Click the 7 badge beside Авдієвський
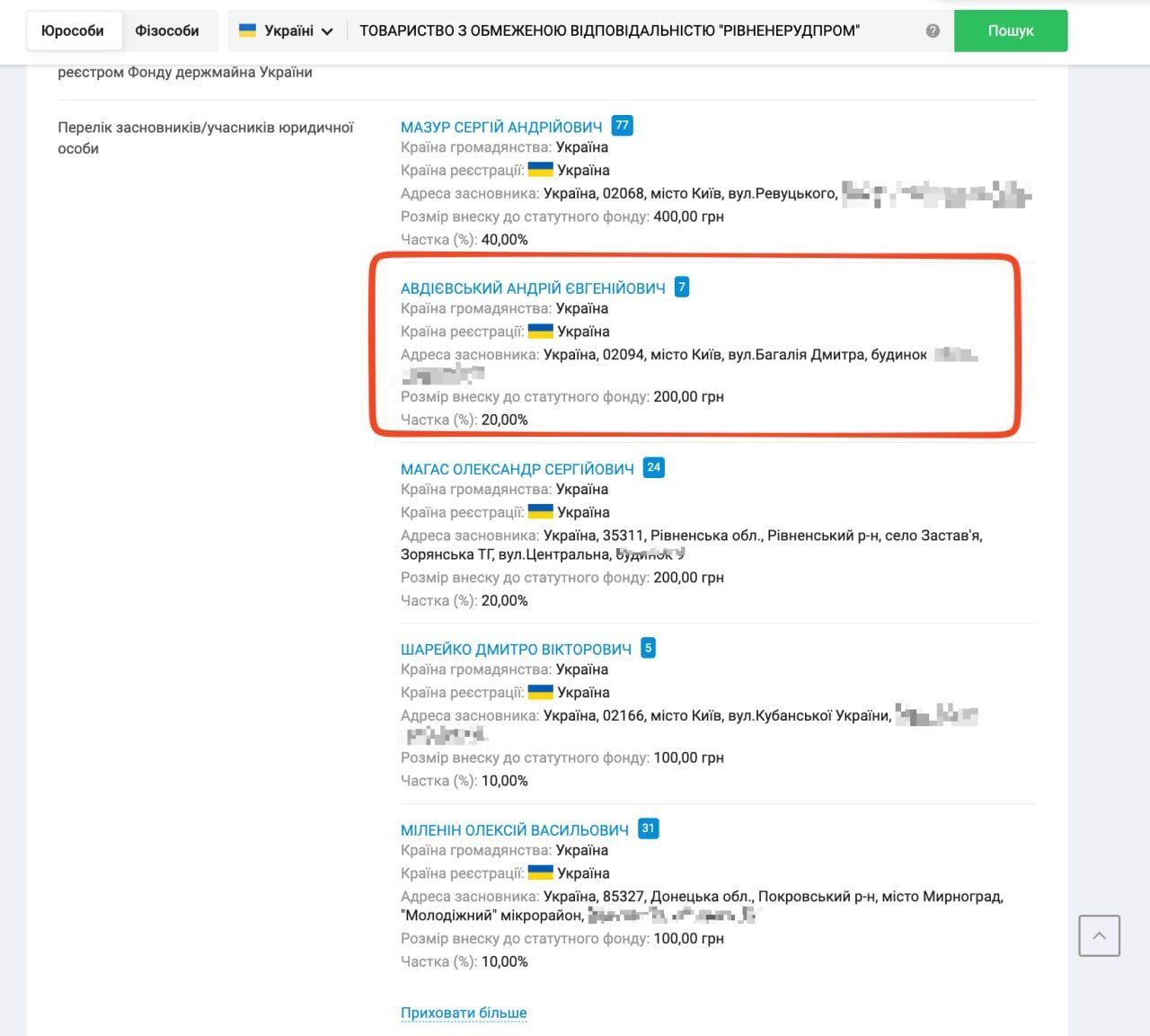The image size is (1150, 1036). [x=682, y=288]
